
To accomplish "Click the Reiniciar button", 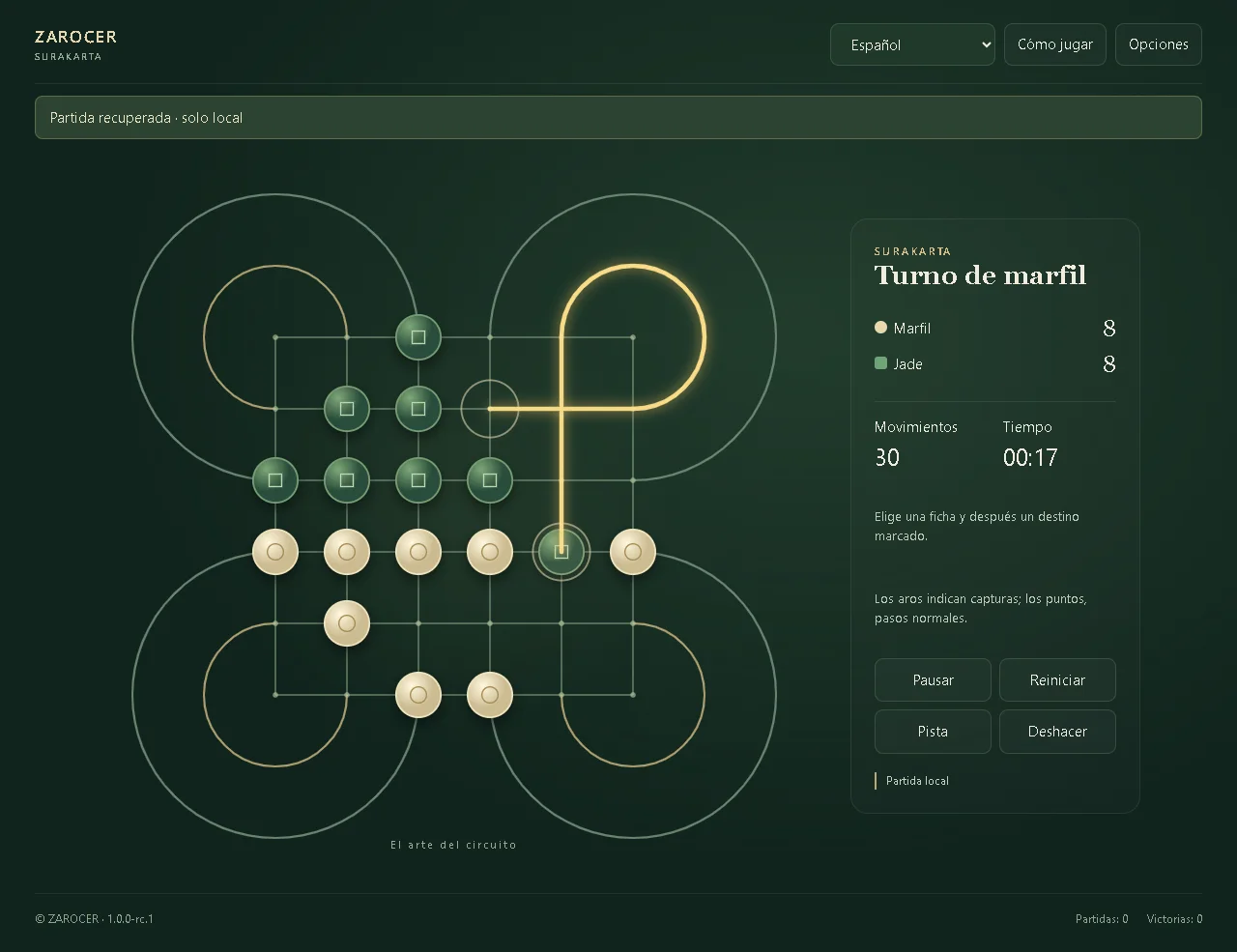I will tap(1057, 680).
